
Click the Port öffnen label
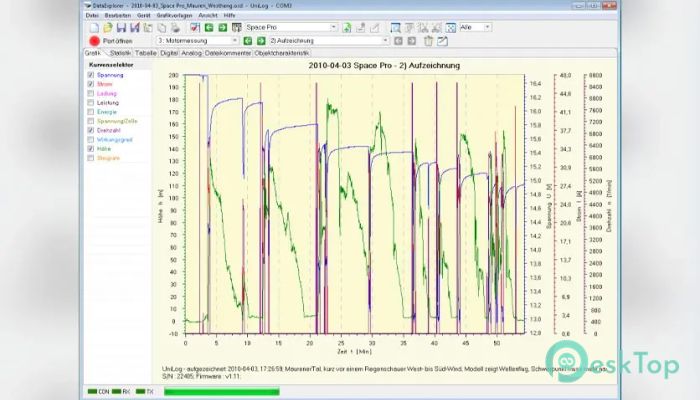point(117,41)
